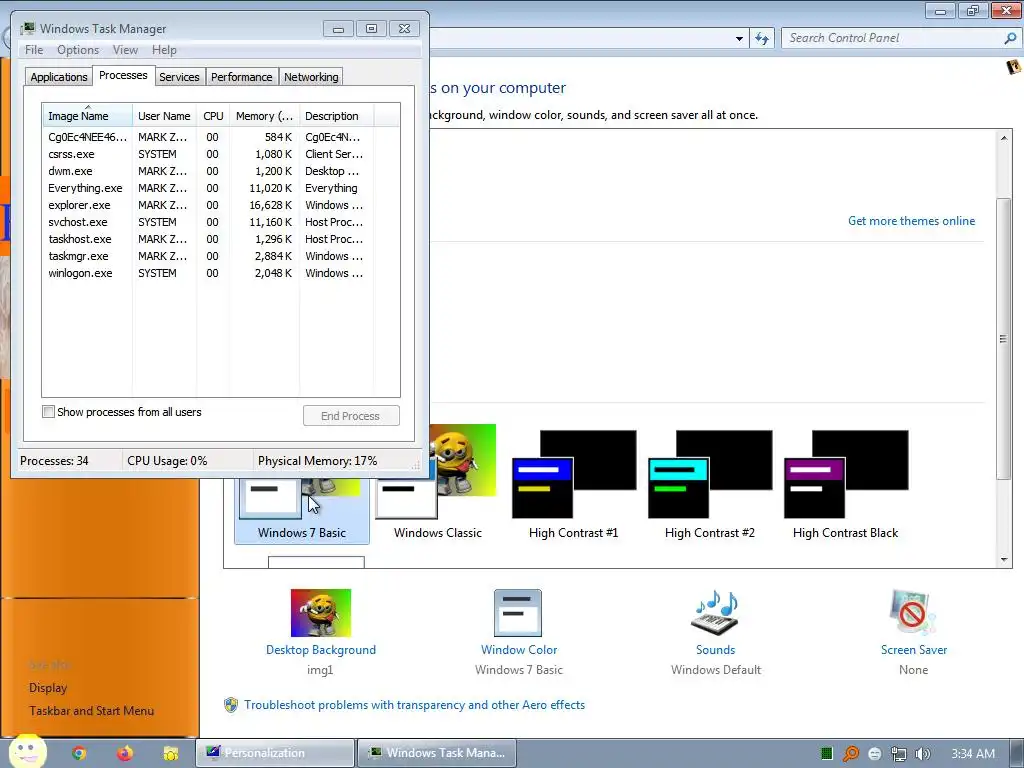Sort processes by CPU column
Image resolution: width=1024 pixels, height=768 pixels.
[x=213, y=116]
